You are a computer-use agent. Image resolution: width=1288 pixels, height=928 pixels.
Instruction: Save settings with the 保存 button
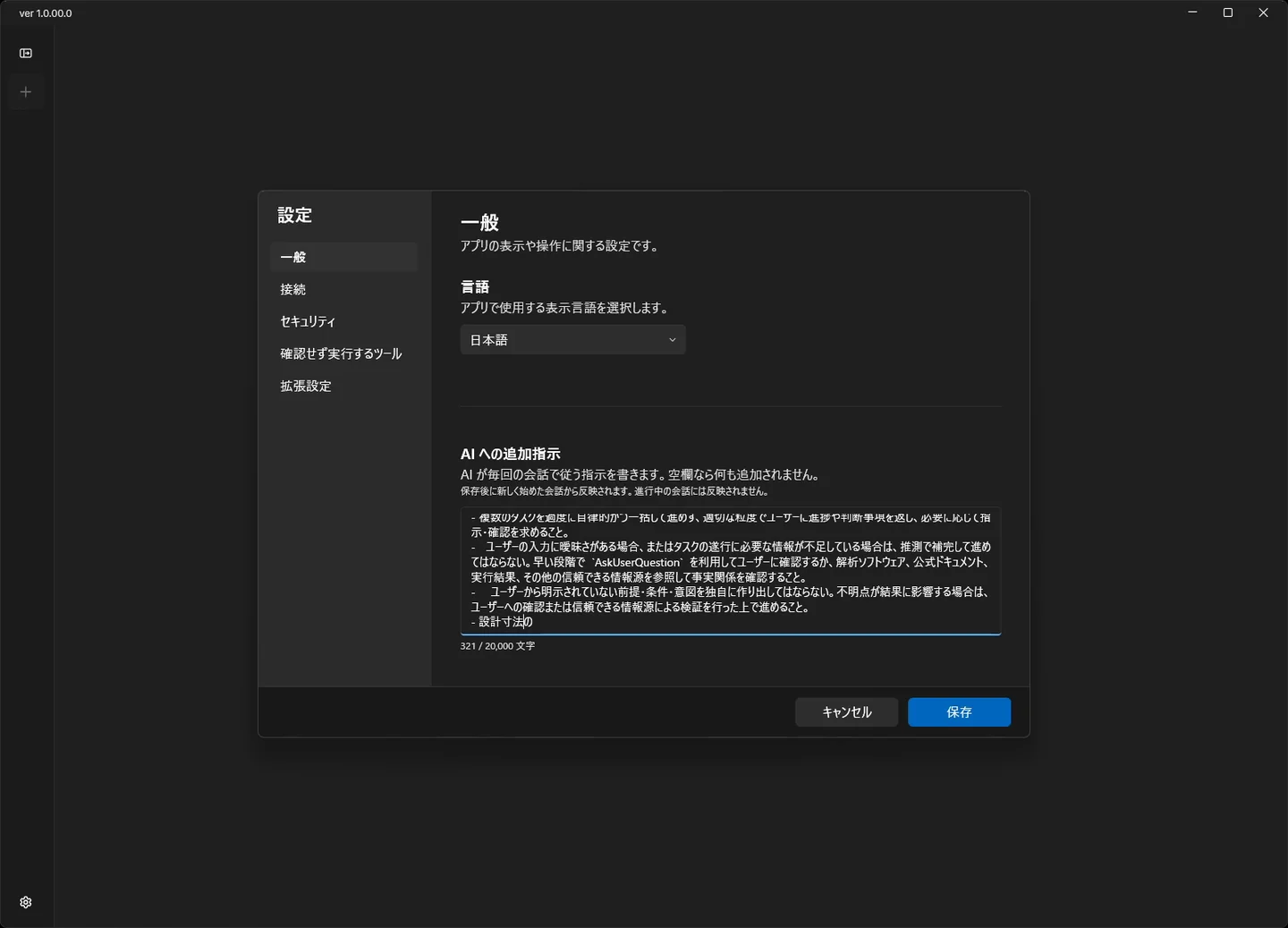959,712
